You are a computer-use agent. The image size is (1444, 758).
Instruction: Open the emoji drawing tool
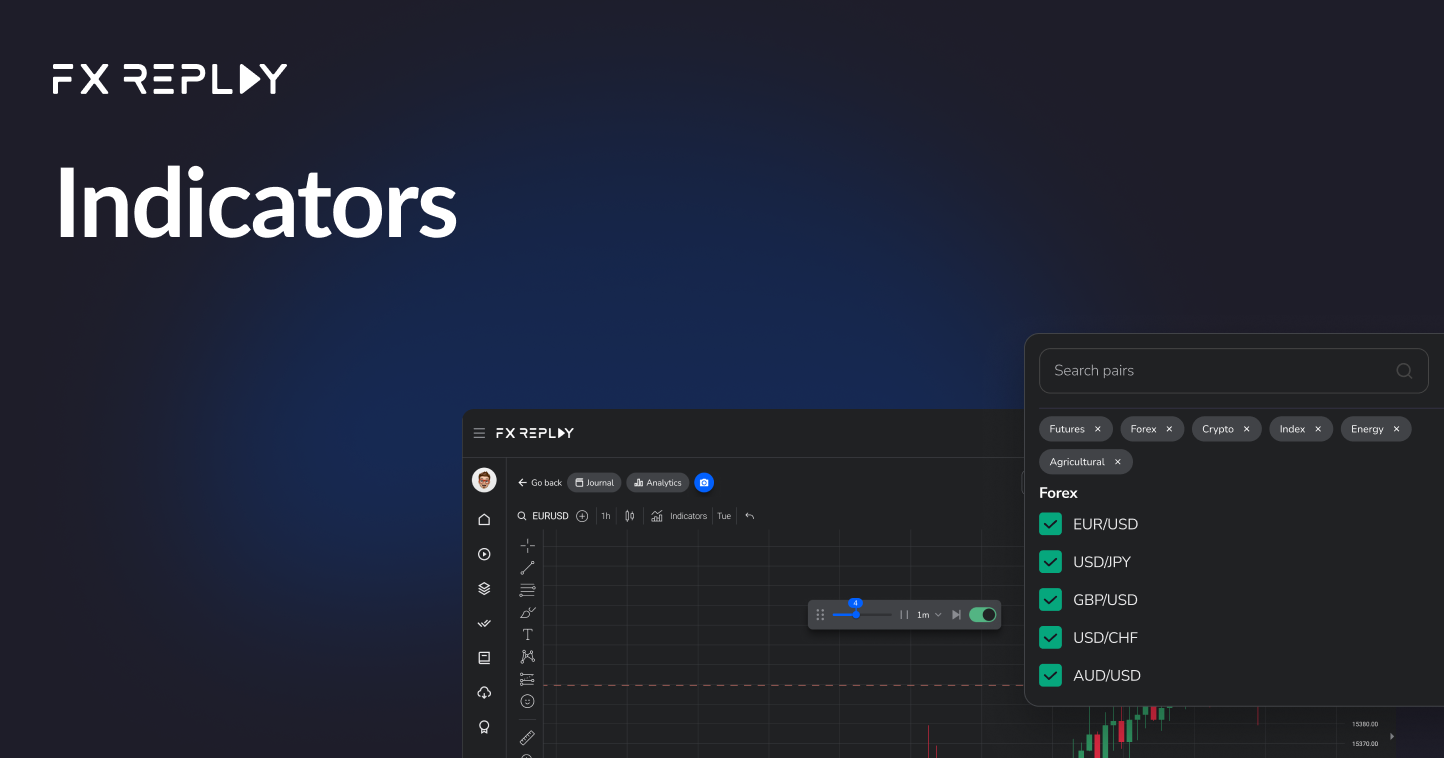pyautogui.click(x=527, y=700)
